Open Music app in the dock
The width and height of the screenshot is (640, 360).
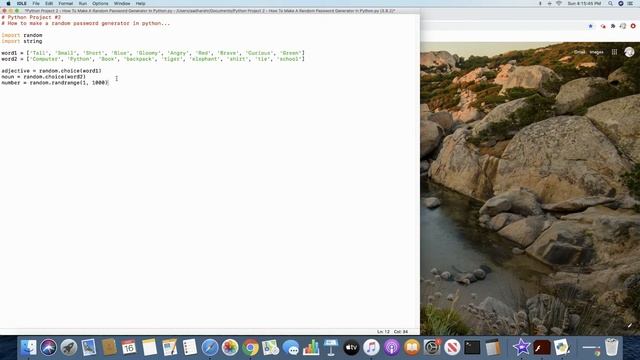pyautogui.click(x=371, y=348)
